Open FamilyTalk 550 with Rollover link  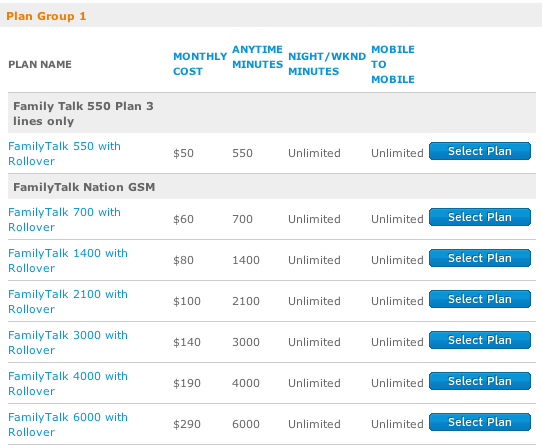[64, 153]
